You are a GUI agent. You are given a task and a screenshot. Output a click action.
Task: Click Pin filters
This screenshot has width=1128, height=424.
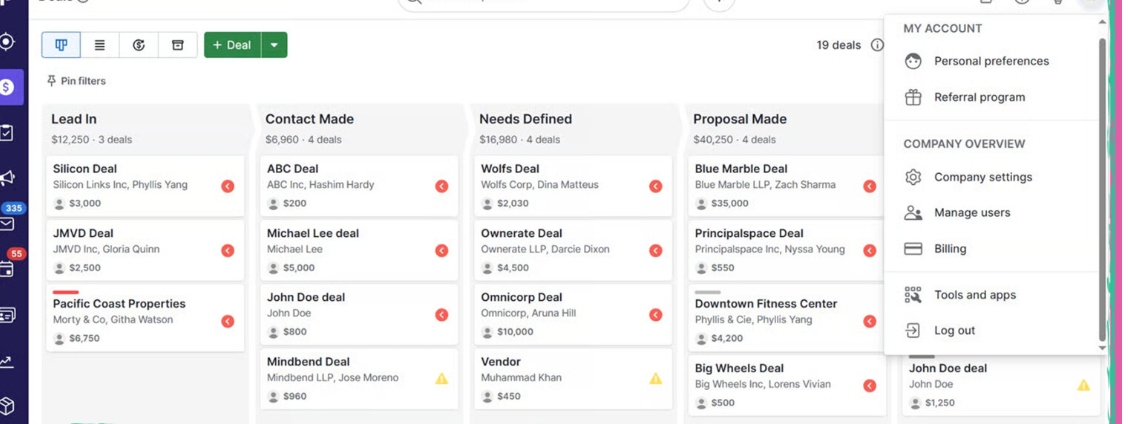(x=76, y=81)
